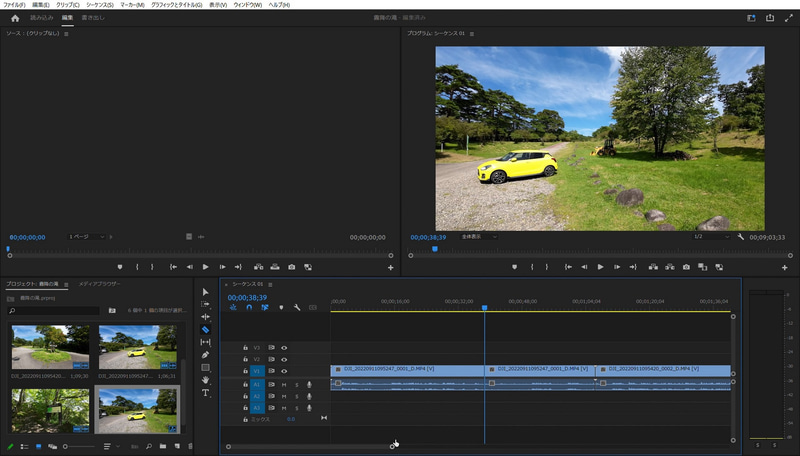Open the シーケンス(S) menu
Image resolution: width=800 pixels, height=456 pixels.
[x=99, y=5]
